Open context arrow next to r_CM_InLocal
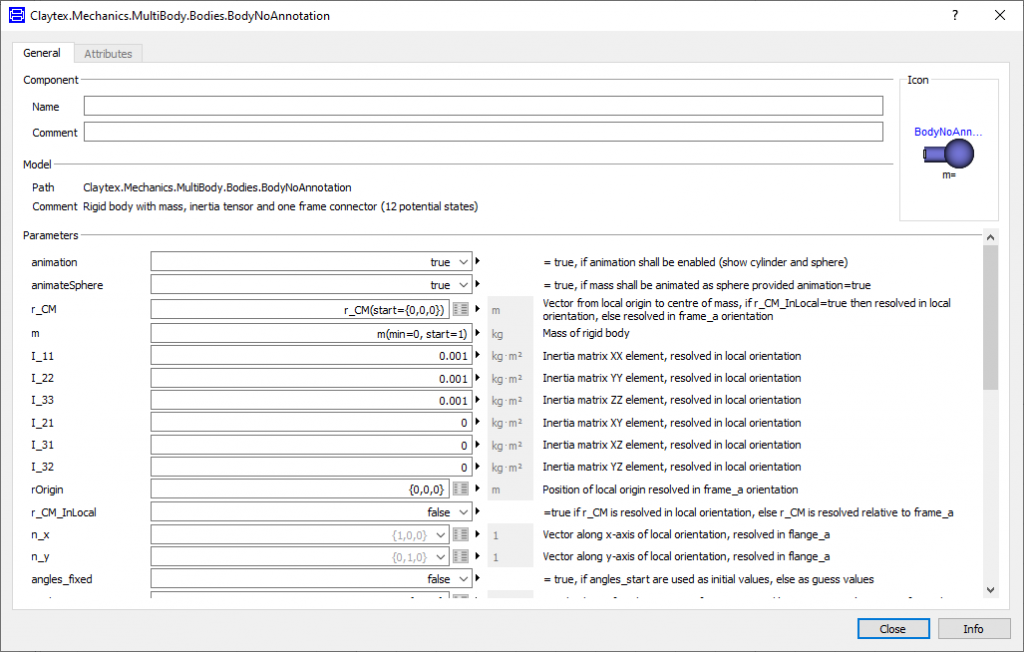The width and height of the screenshot is (1024, 652). (478, 512)
